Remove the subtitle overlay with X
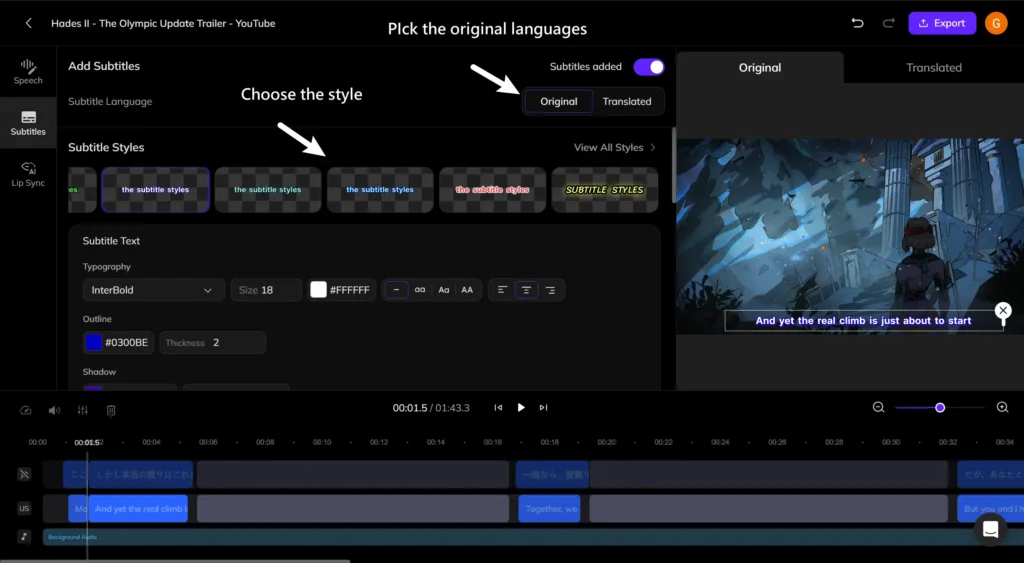 point(1003,310)
